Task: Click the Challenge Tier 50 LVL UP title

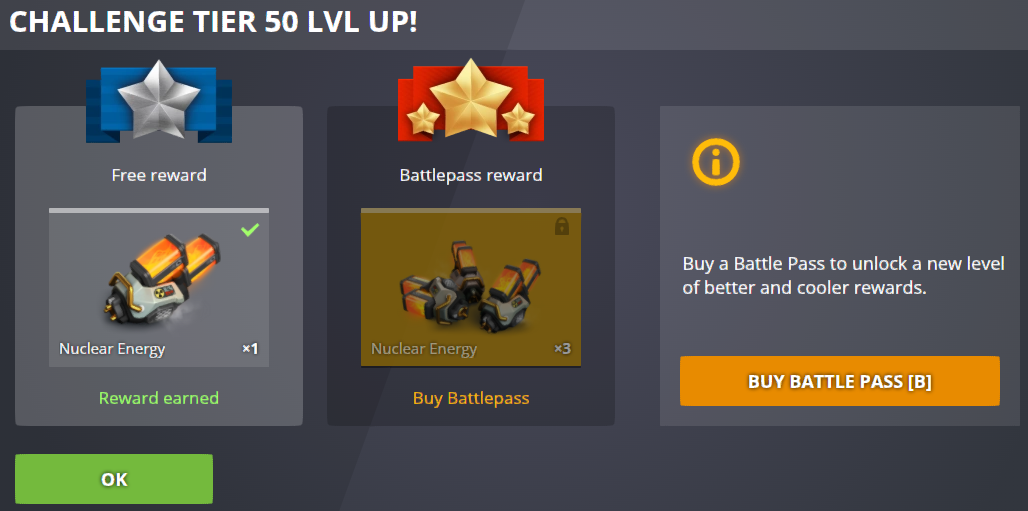Action: [x=213, y=22]
